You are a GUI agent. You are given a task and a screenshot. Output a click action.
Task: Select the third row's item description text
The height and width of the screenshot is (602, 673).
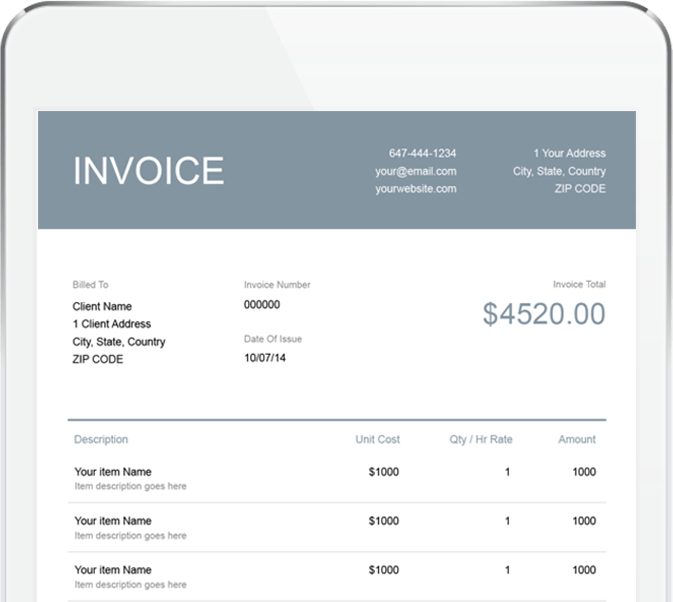pos(130,584)
